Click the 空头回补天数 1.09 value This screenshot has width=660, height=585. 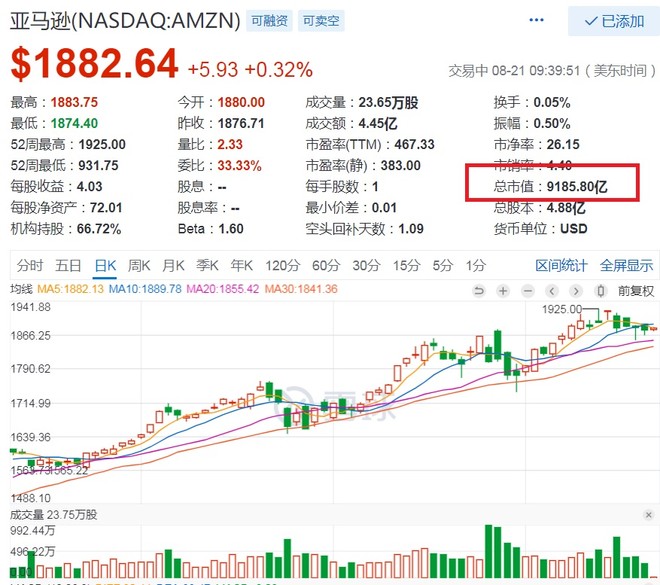411,229
